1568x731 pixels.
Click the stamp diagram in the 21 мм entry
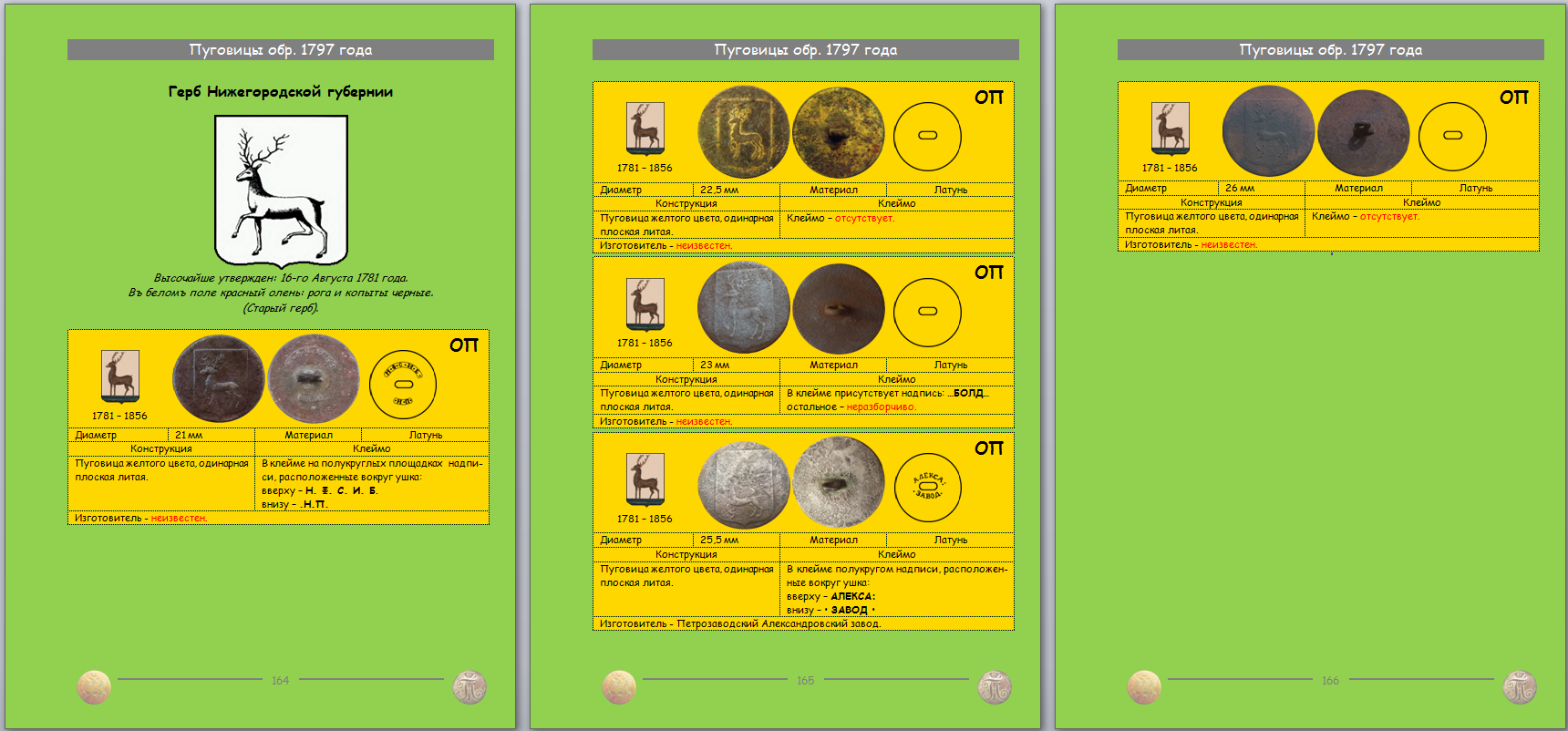pyautogui.click(x=403, y=385)
